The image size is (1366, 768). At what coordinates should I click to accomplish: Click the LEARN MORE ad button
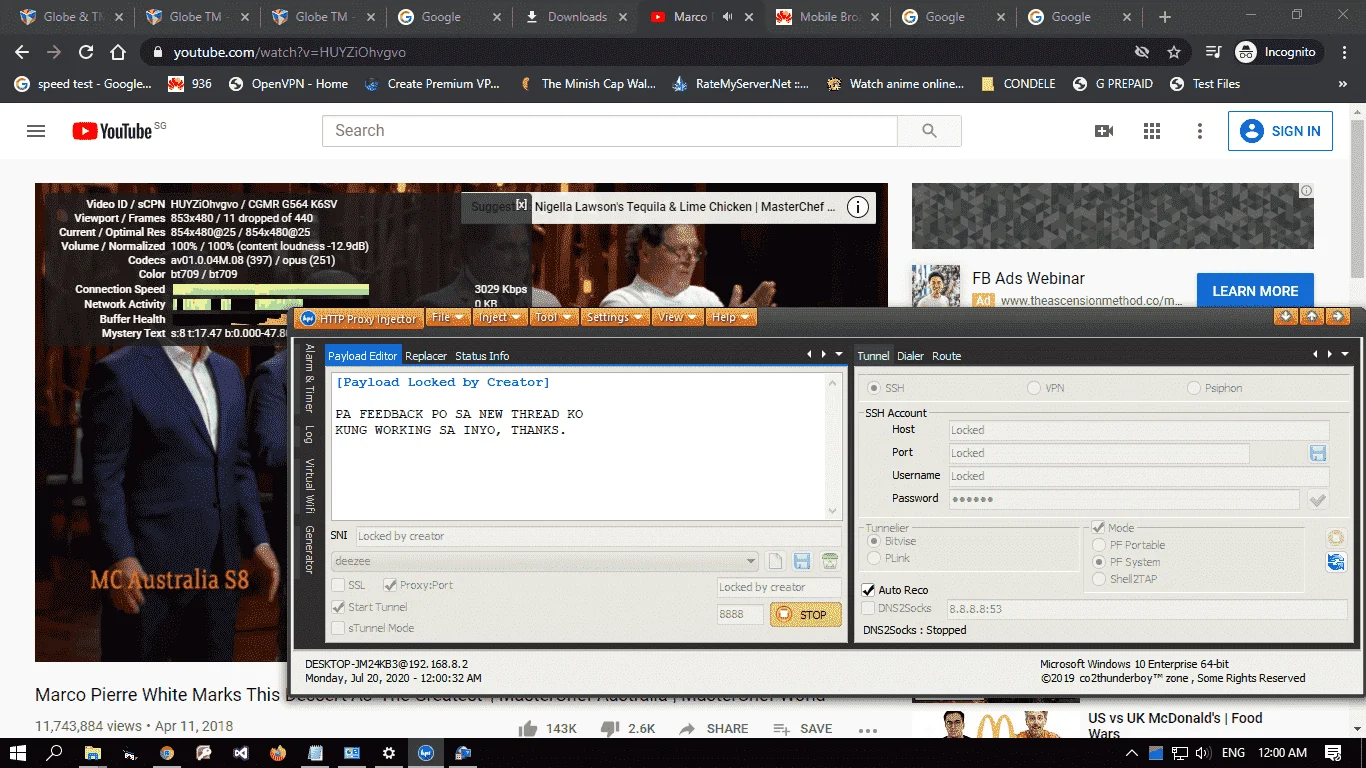tap(1255, 291)
